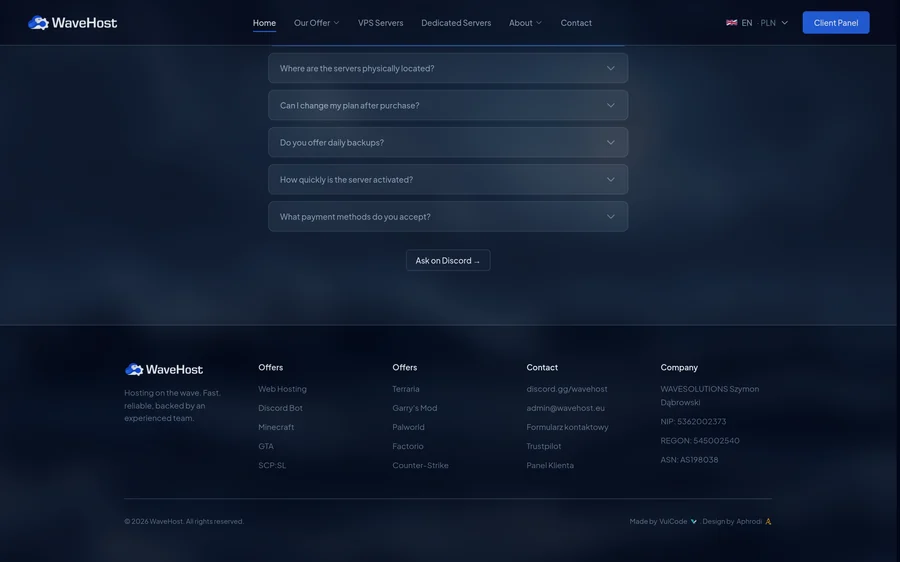This screenshot has width=900, height=562.
Task: Click the Company footer heading
Action: tap(679, 367)
